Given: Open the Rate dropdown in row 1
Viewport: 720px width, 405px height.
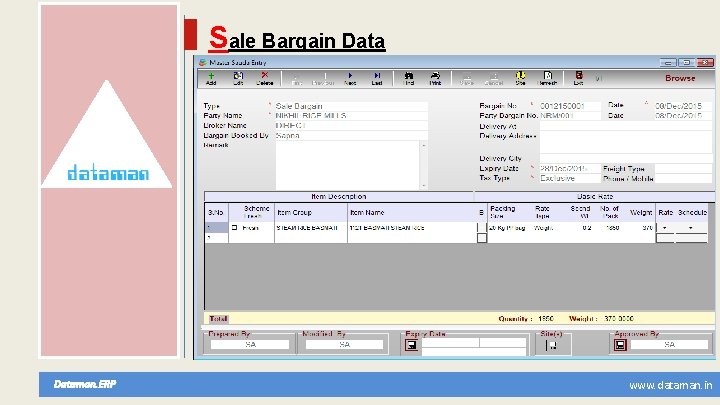Looking at the screenshot, I should [x=665, y=228].
